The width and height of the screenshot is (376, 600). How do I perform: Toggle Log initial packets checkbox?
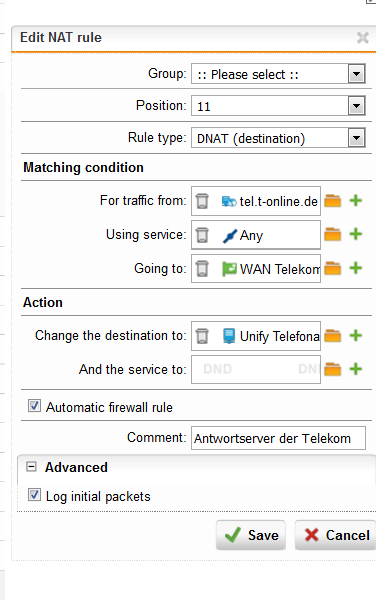pyautogui.click(x=34, y=495)
